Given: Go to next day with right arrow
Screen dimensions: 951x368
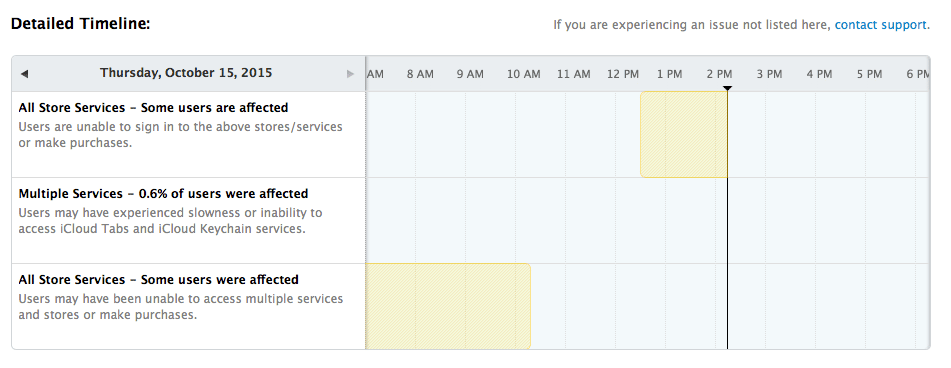Looking at the screenshot, I should tap(350, 74).
